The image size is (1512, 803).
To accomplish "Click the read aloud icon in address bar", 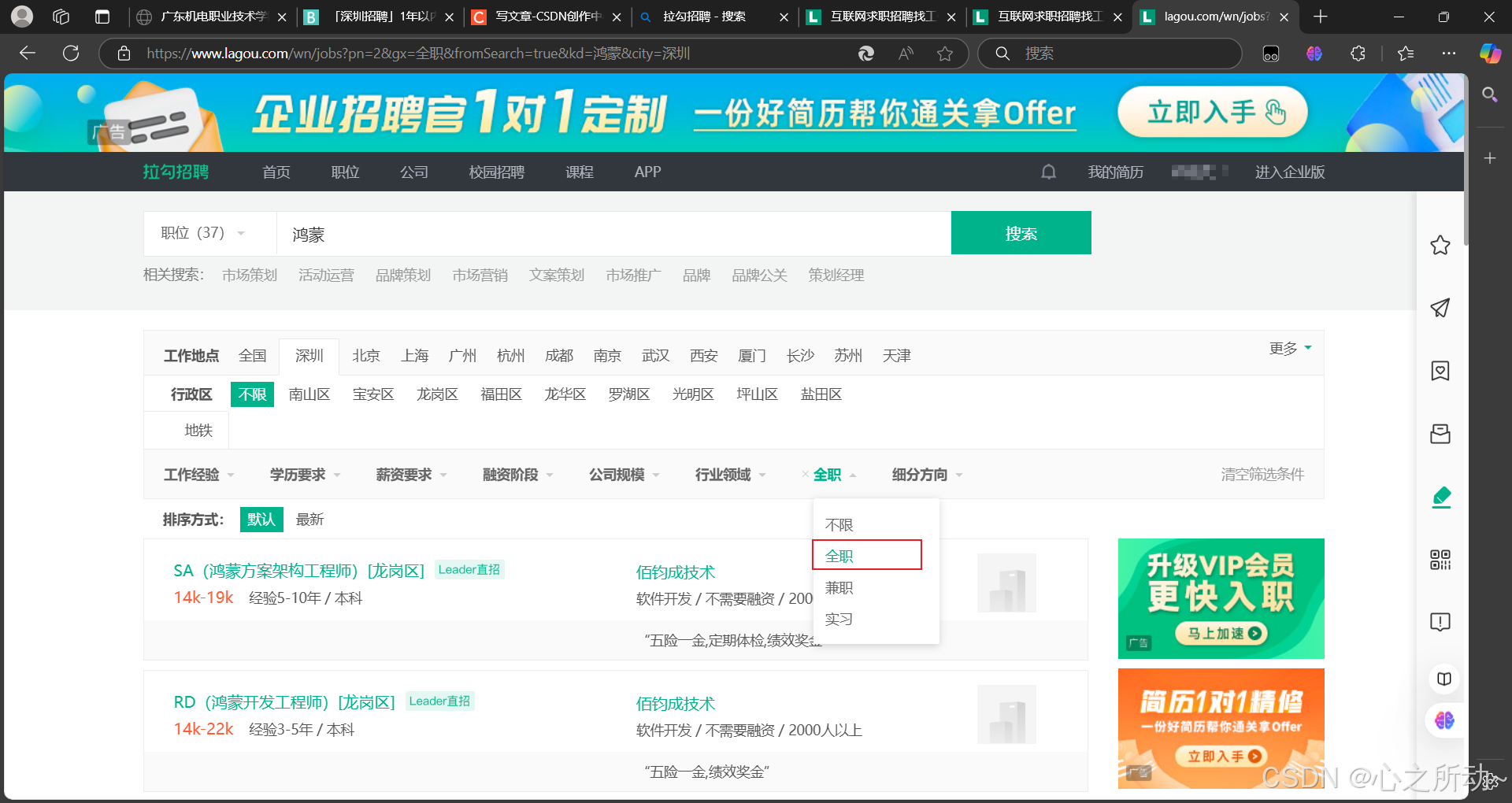I will click(x=906, y=53).
